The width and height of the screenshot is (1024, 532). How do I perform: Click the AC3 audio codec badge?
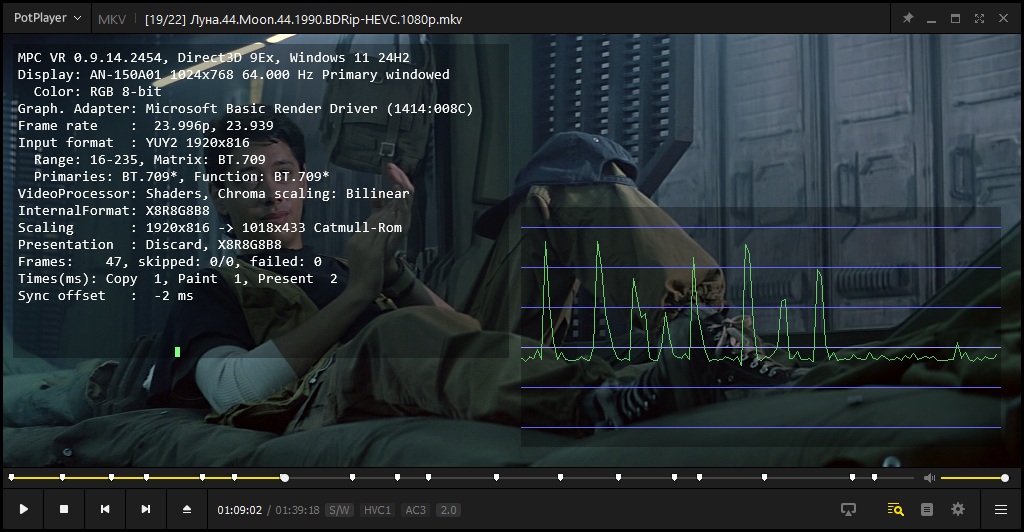(x=415, y=510)
